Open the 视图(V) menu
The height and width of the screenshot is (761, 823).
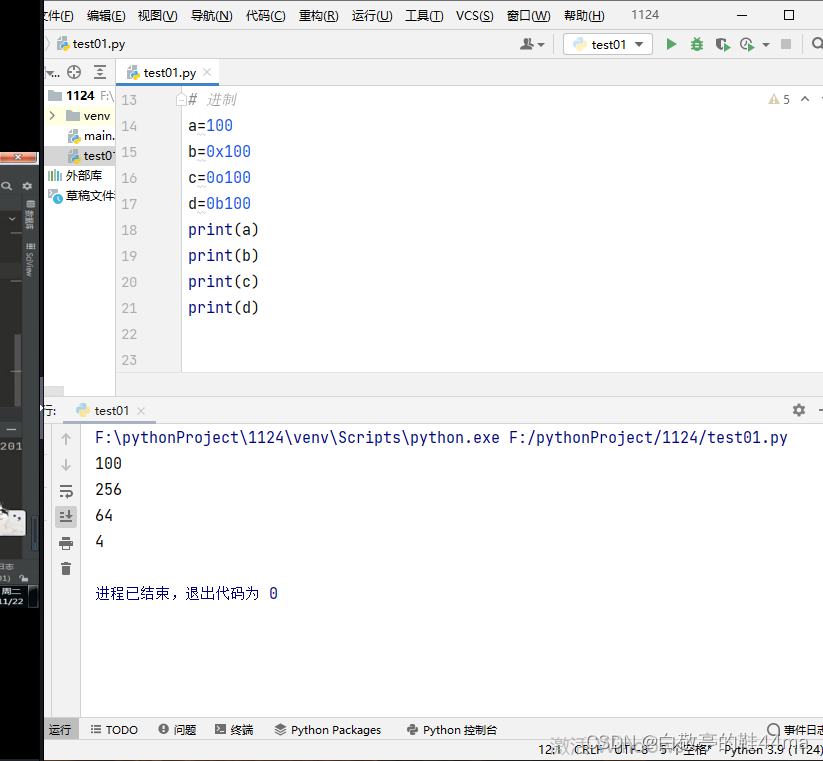click(157, 16)
